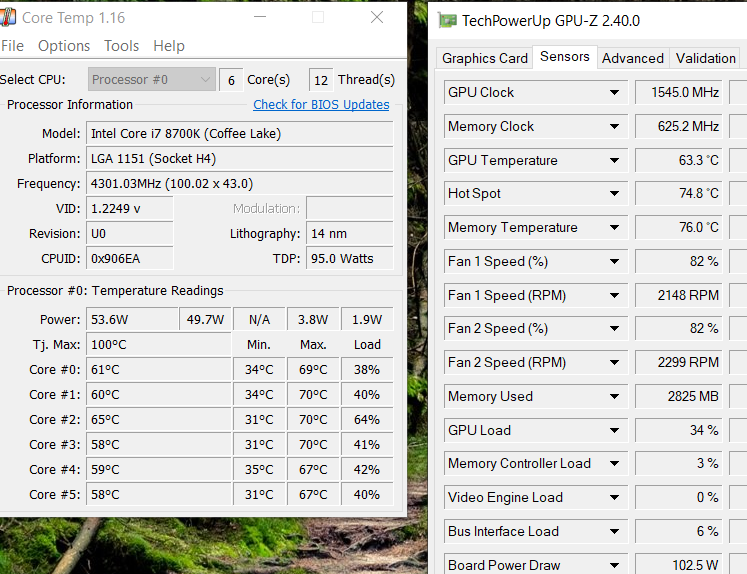The height and width of the screenshot is (574, 747).
Task: Click Board Power Draw value 102.5 W
Action: pyautogui.click(x=679, y=565)
